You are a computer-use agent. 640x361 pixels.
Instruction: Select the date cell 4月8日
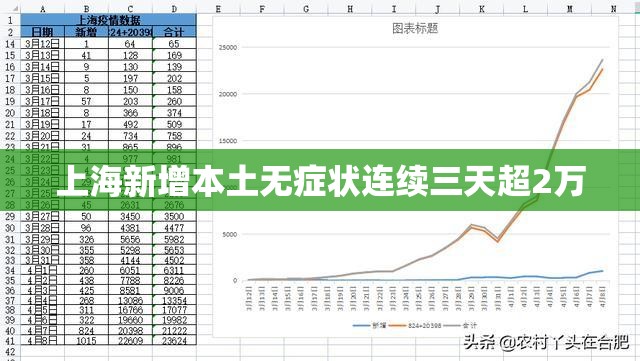coord(42,341)
